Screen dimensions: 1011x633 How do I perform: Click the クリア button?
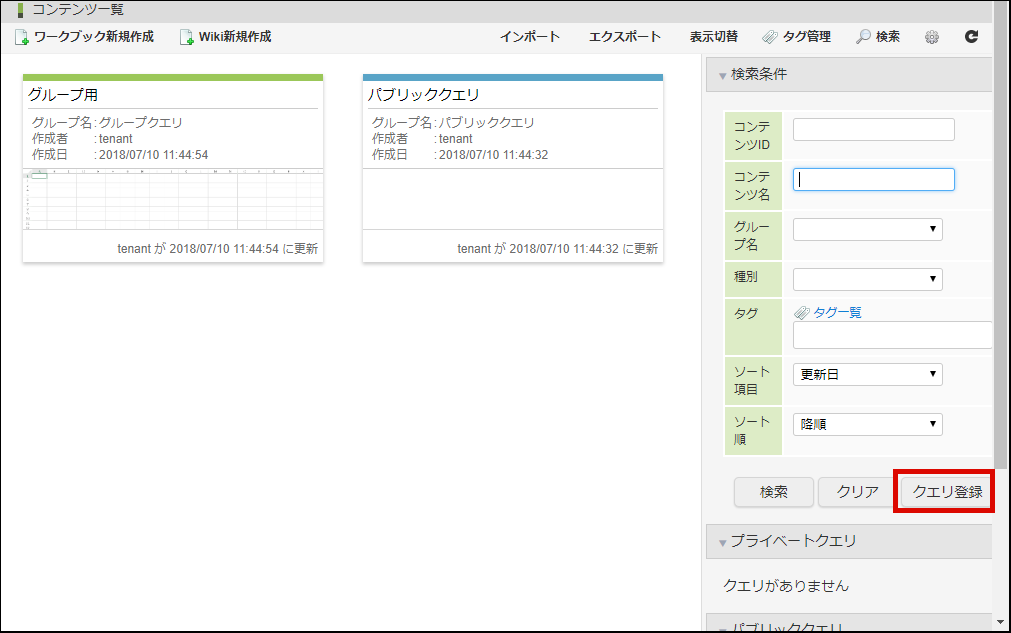pos(858,492)
